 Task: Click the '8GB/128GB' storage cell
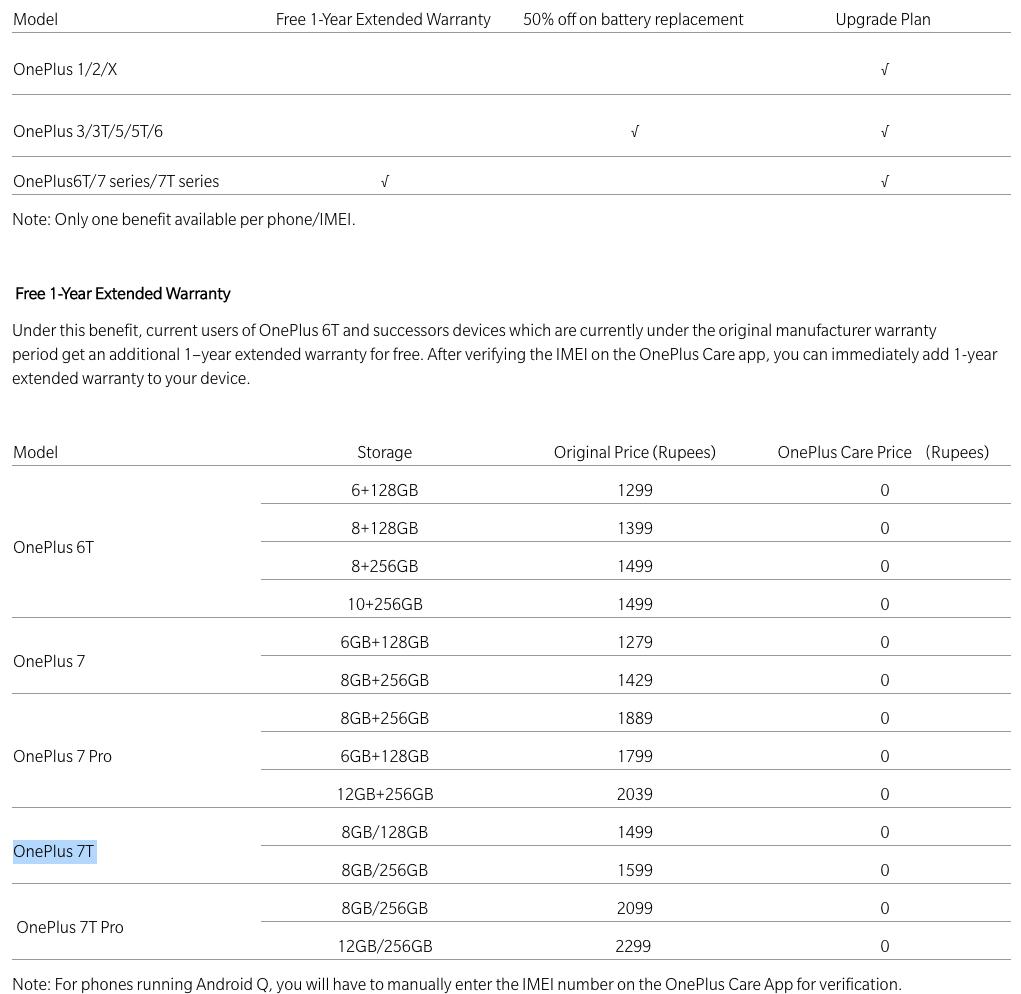(384, 832)
